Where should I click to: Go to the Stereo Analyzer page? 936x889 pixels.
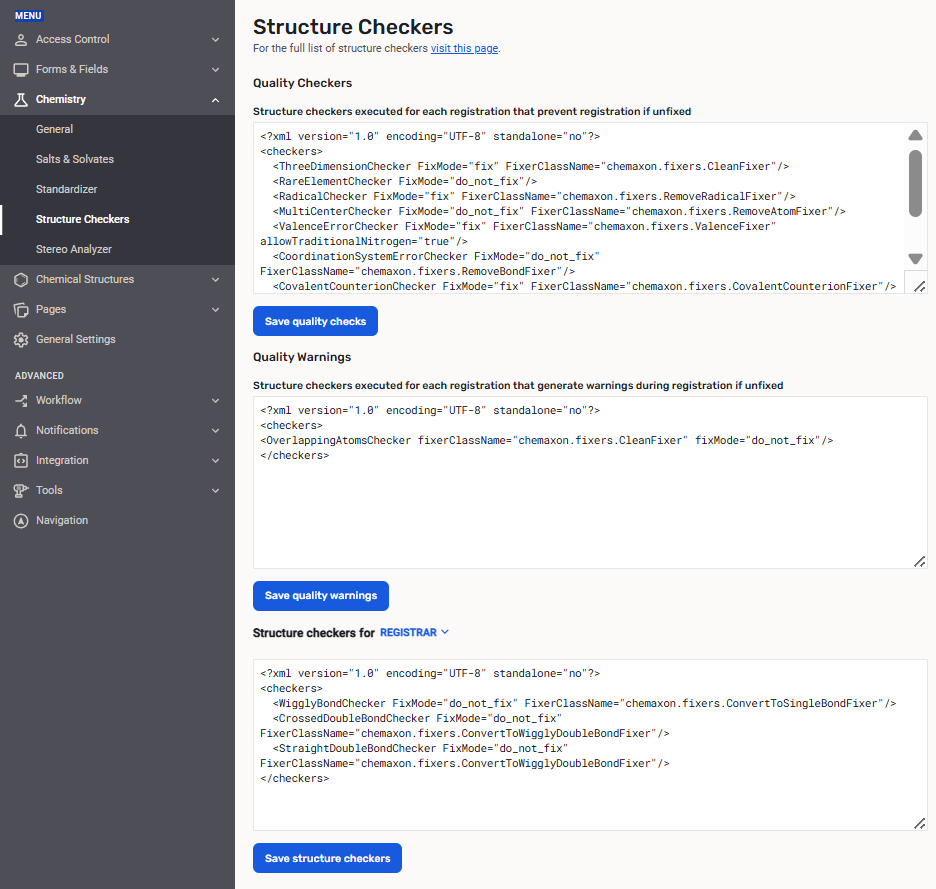click(x=74, y=250)
